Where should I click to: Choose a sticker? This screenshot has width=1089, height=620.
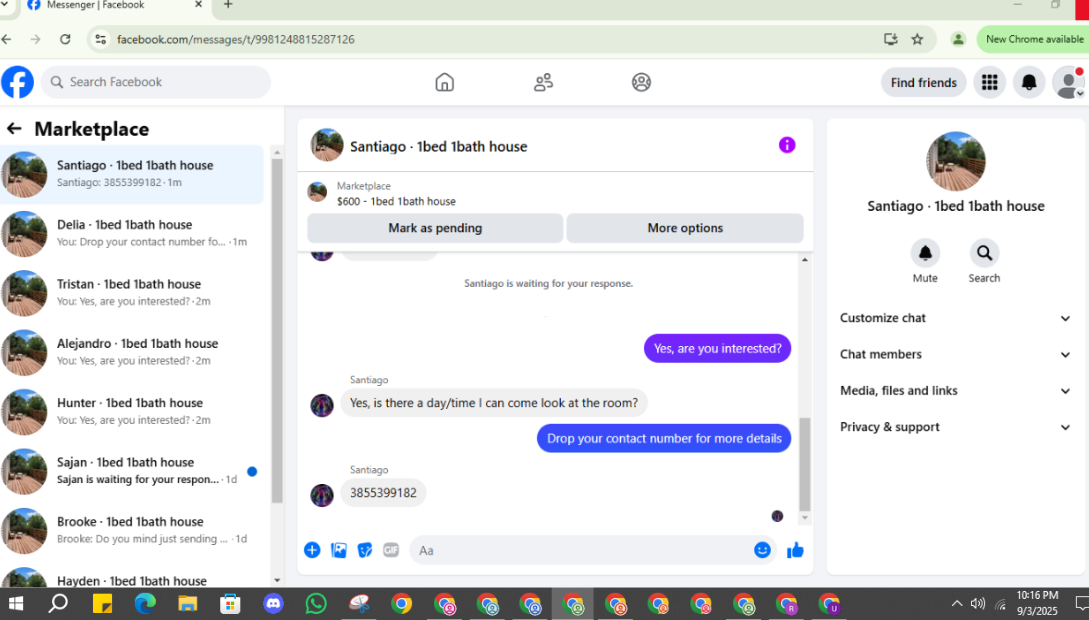pos(365,551)
